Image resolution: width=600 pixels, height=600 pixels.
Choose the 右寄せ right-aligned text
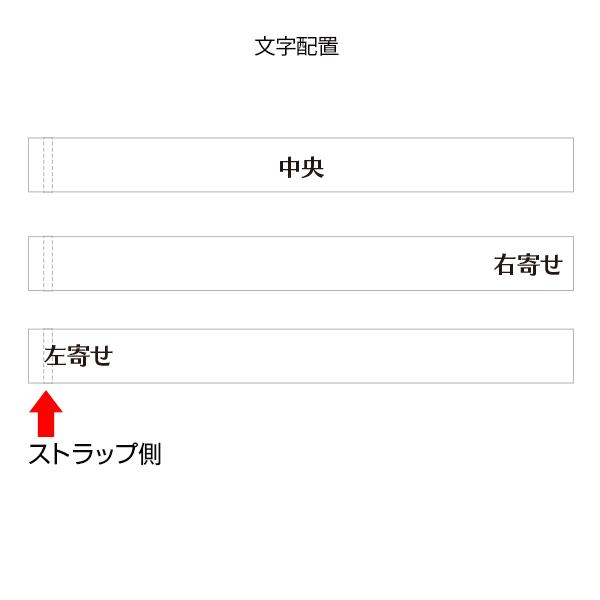528,265
